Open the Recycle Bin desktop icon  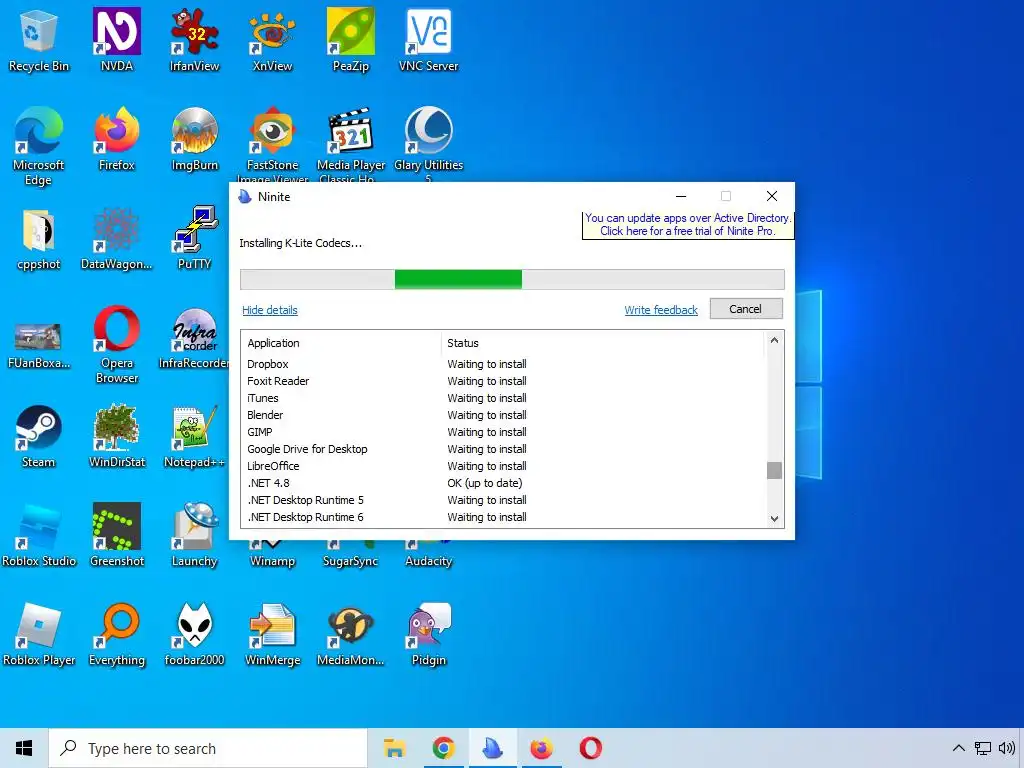[x=38, y=39]
